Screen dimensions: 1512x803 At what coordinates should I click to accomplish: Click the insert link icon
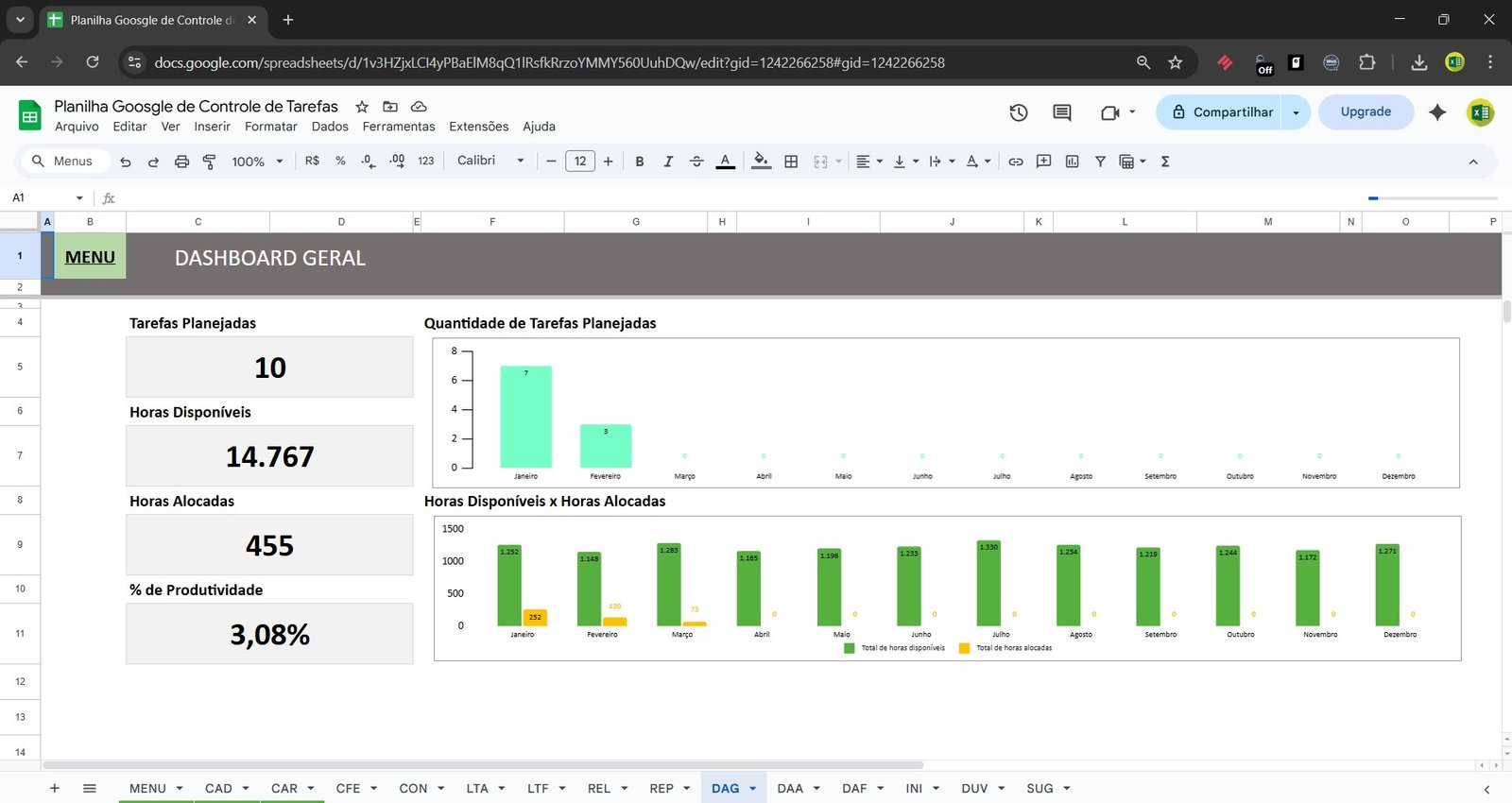(1015, 162)
